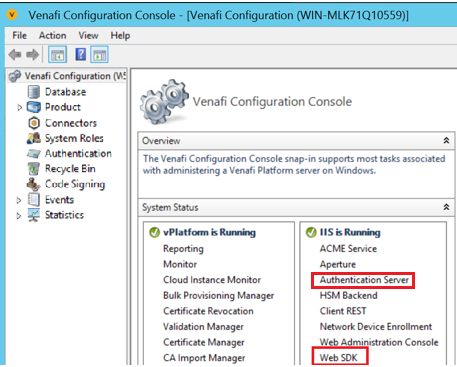Expand the Product tree node arrow

tap(19, 107)
